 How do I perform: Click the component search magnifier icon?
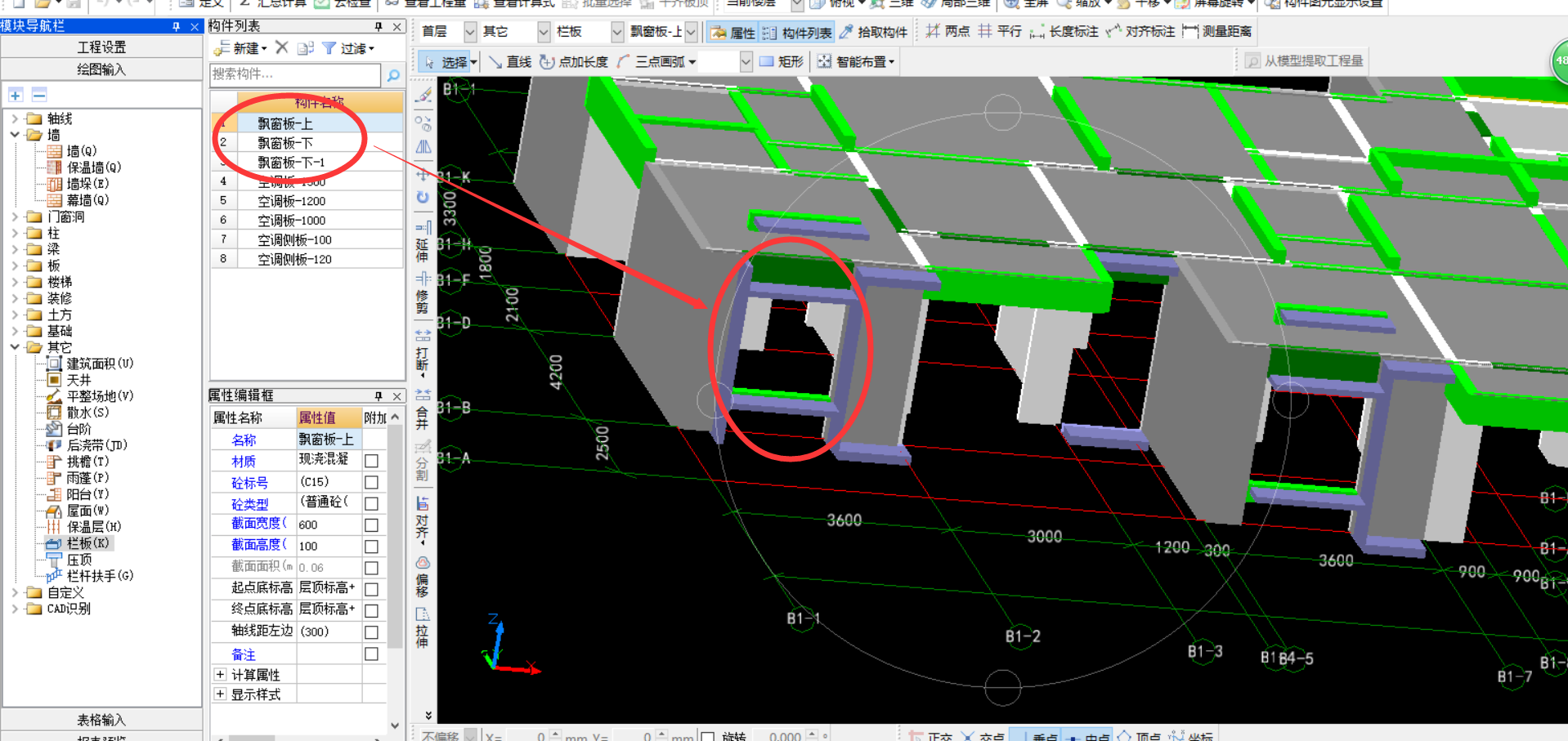pos(393,75)
